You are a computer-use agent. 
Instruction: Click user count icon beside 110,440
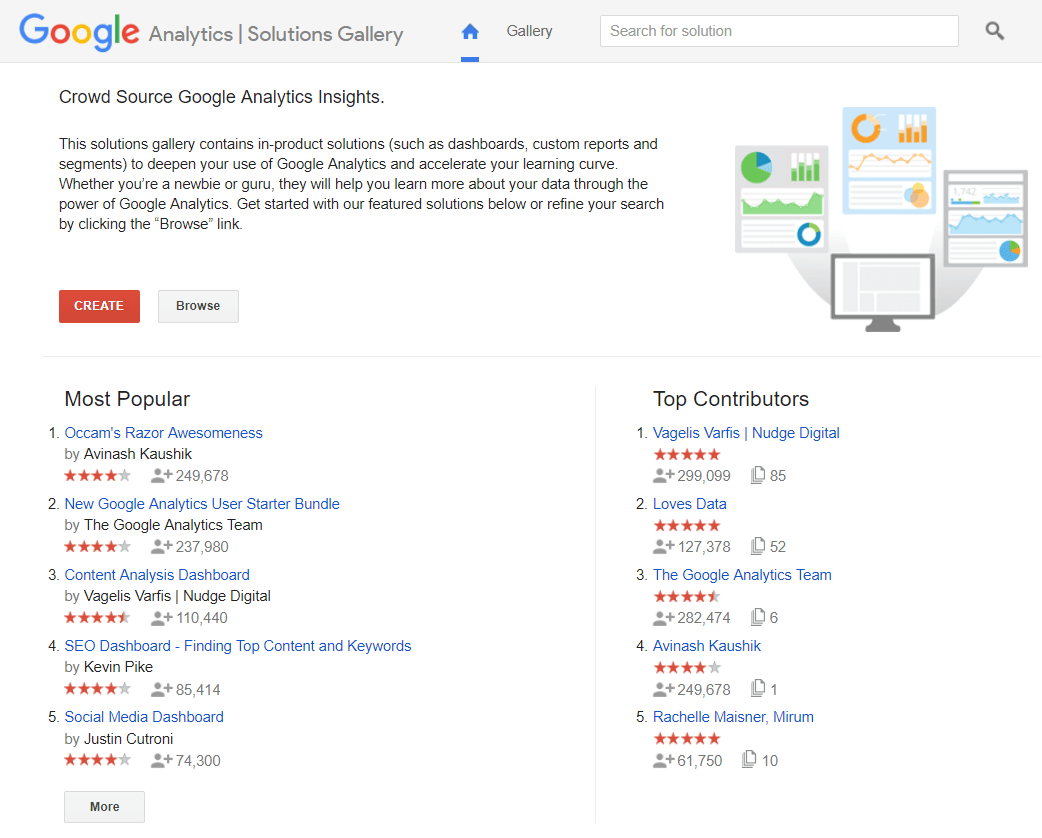pos(161,617)
